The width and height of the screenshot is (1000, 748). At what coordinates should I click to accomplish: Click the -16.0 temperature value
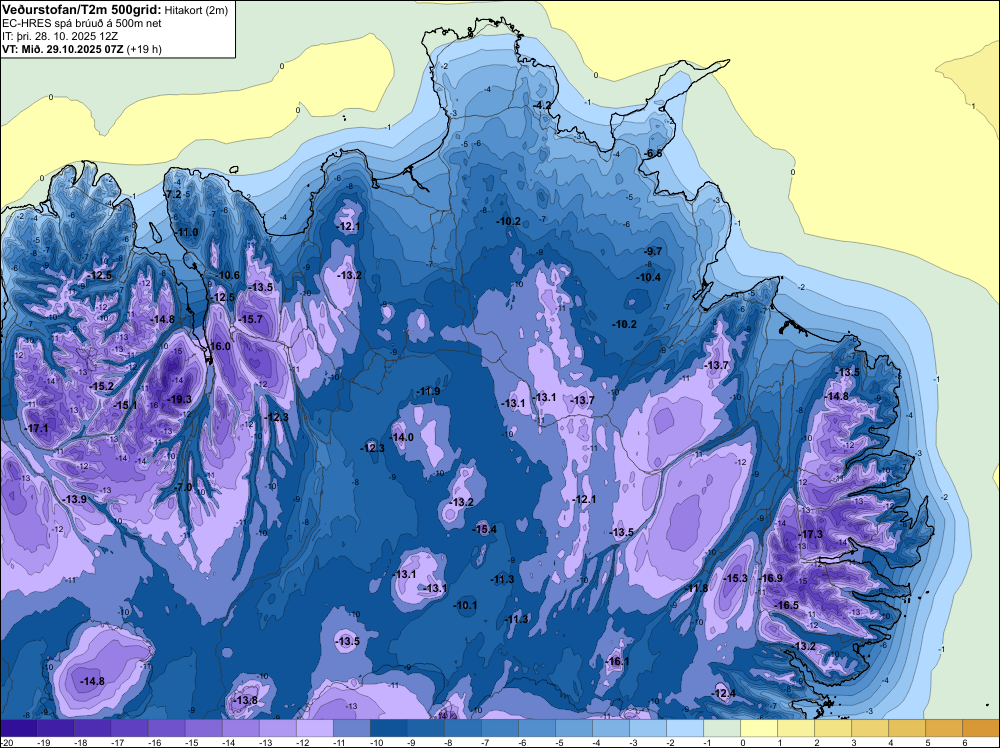click(x=219, y=346)
